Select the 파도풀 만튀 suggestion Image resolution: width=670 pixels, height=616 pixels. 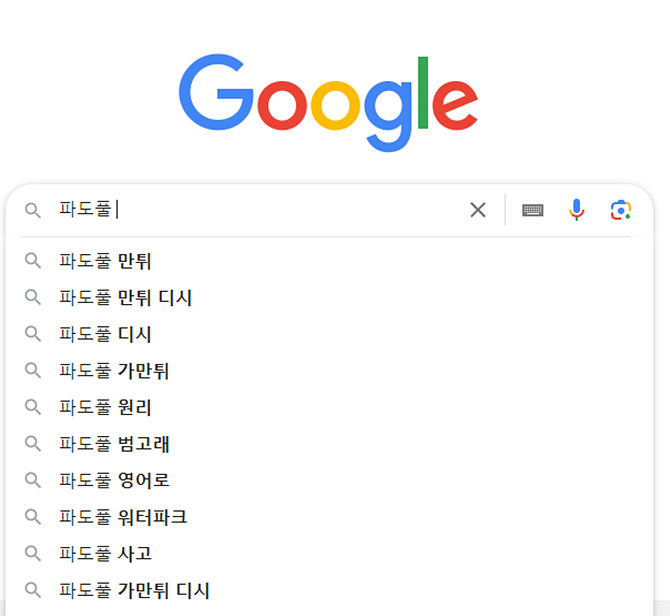[106, 261]
